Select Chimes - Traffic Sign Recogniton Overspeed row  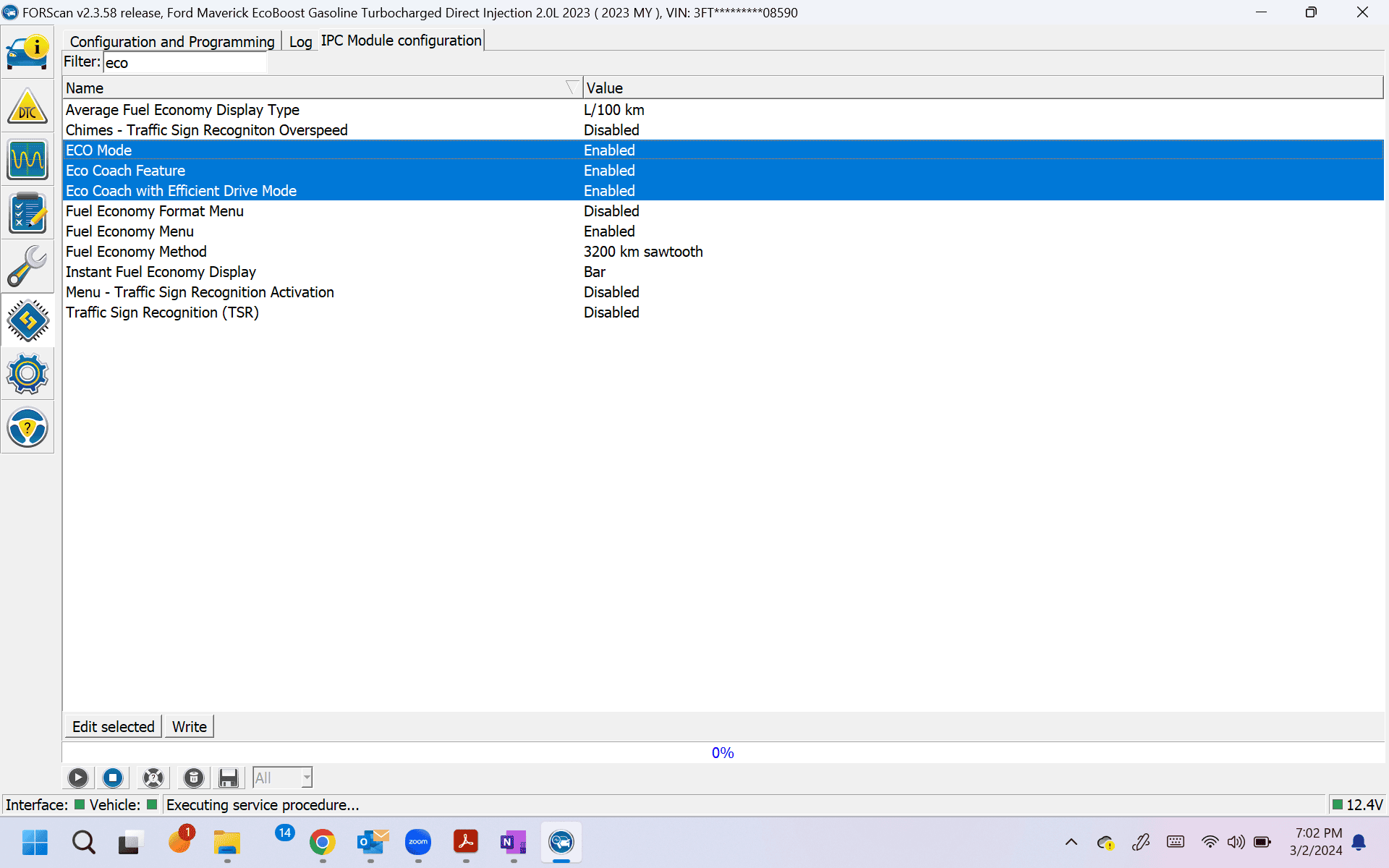(723, 130)
